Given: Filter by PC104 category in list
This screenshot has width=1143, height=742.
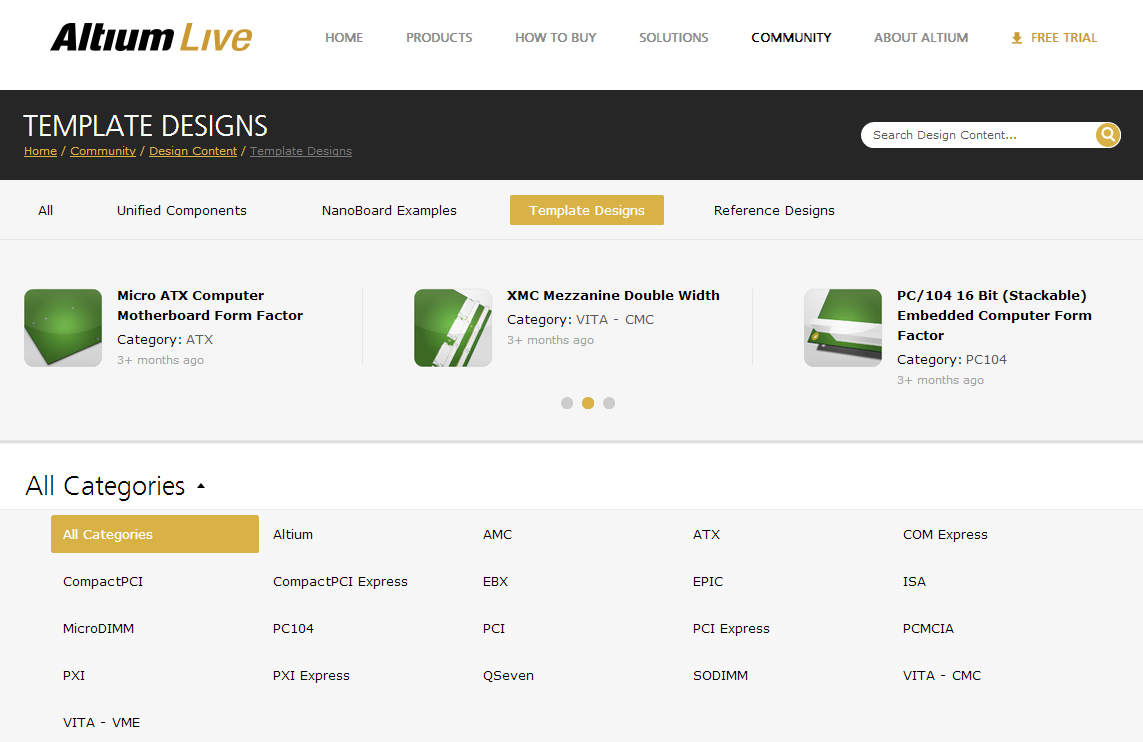Looking at the screenshot, I should coord(293,628).
